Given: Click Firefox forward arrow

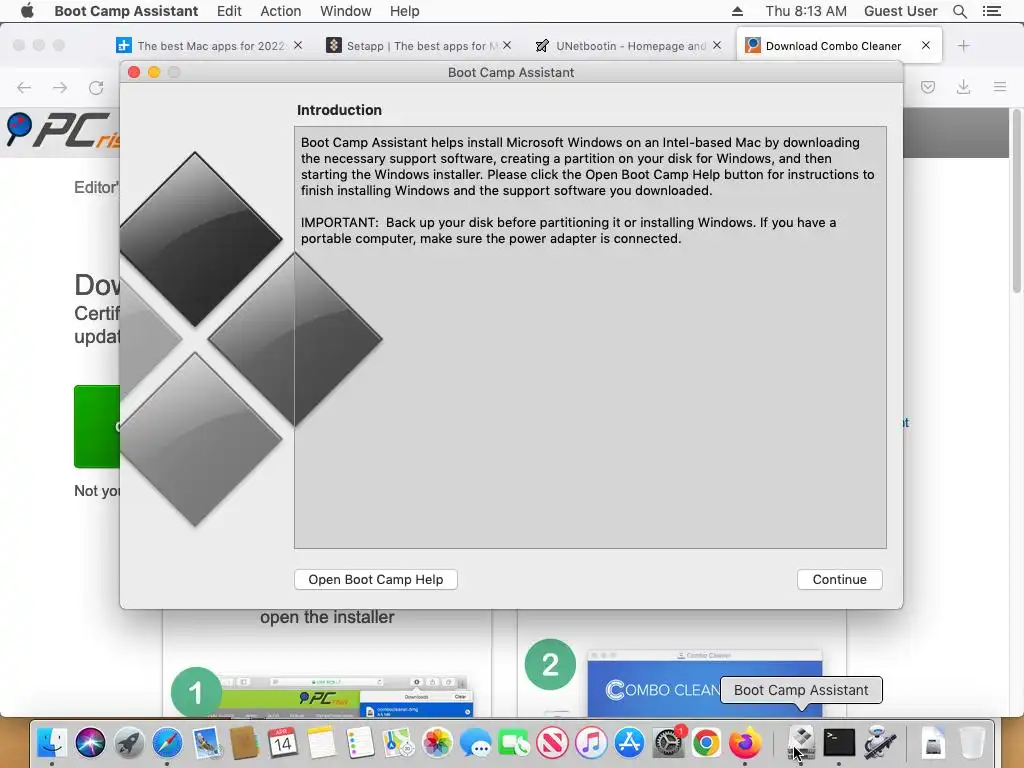Looking at the screenshot, I should tap(60, 88).
